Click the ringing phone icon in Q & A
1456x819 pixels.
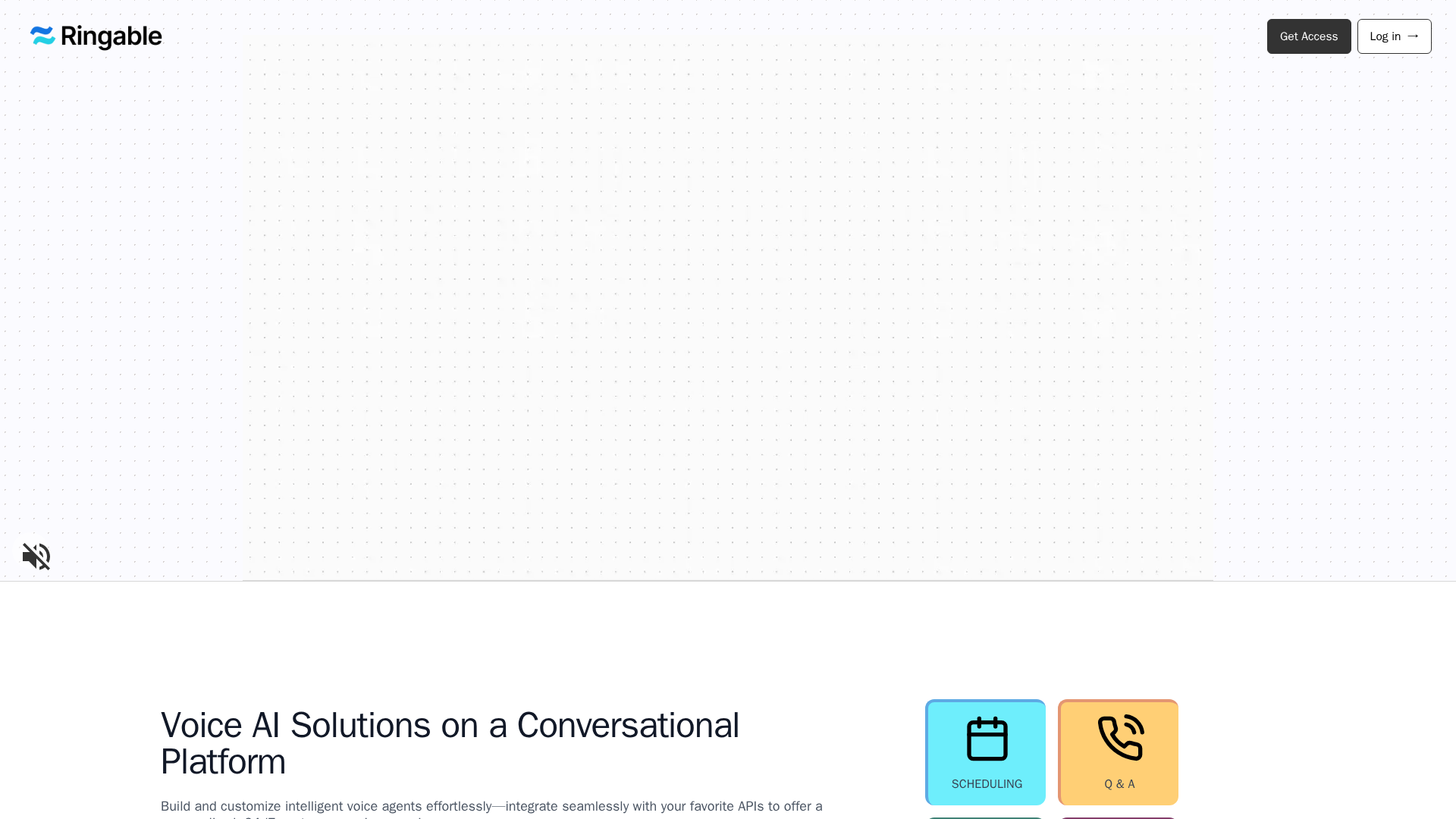coord(1120,738)
